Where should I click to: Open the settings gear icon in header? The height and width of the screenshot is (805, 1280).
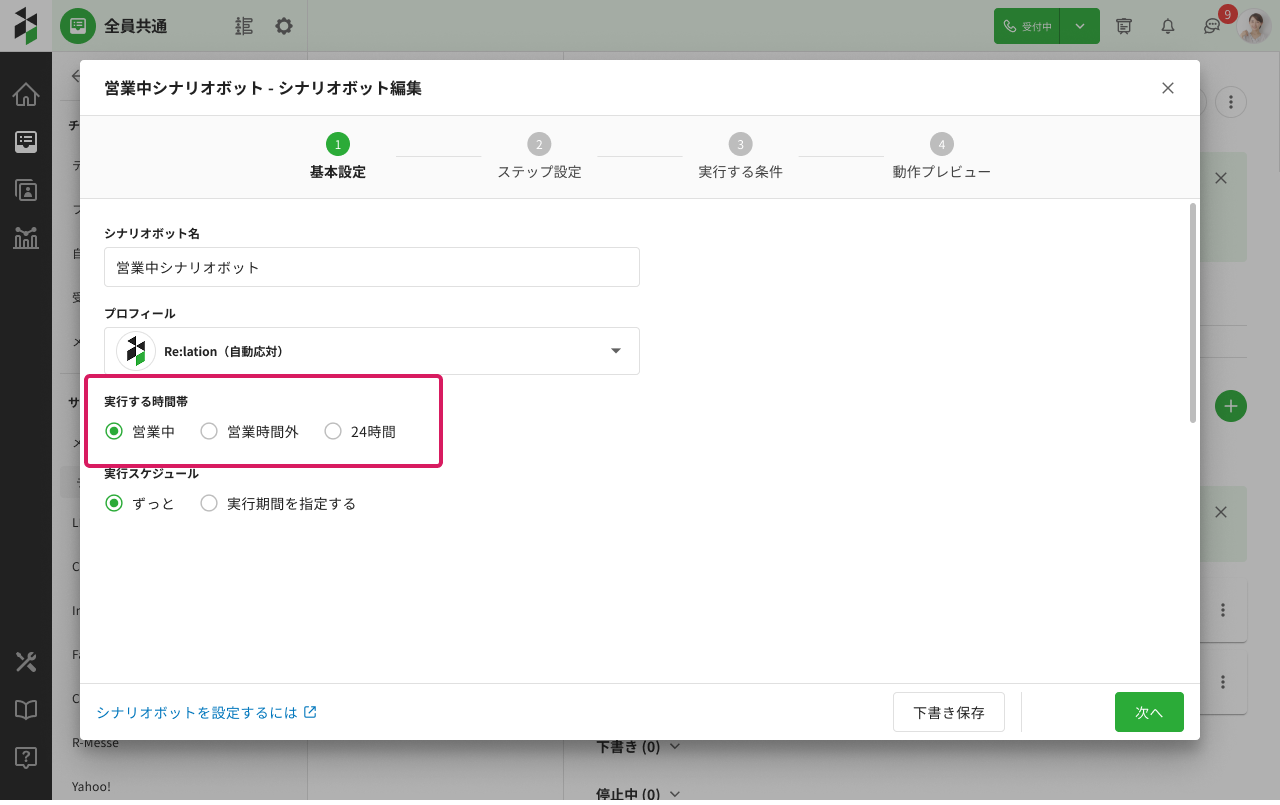(x=284, y=26)
